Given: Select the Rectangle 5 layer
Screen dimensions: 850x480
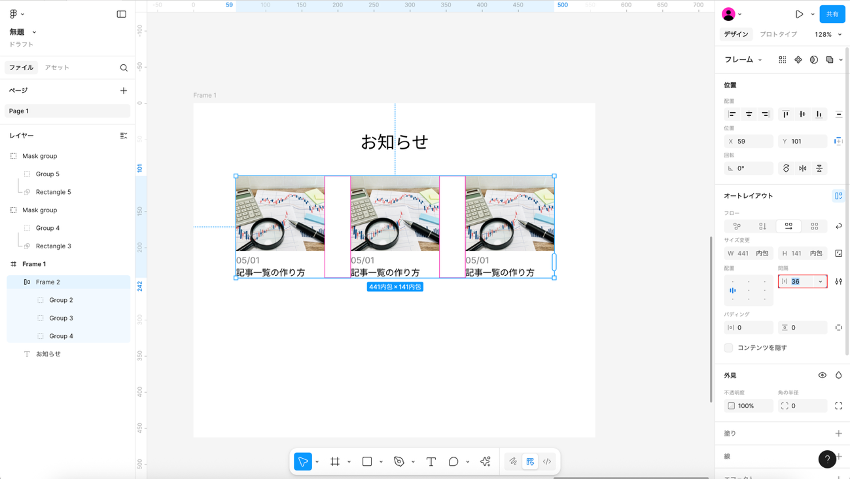Looking at the screenshot, I should [x=53, y=192].
